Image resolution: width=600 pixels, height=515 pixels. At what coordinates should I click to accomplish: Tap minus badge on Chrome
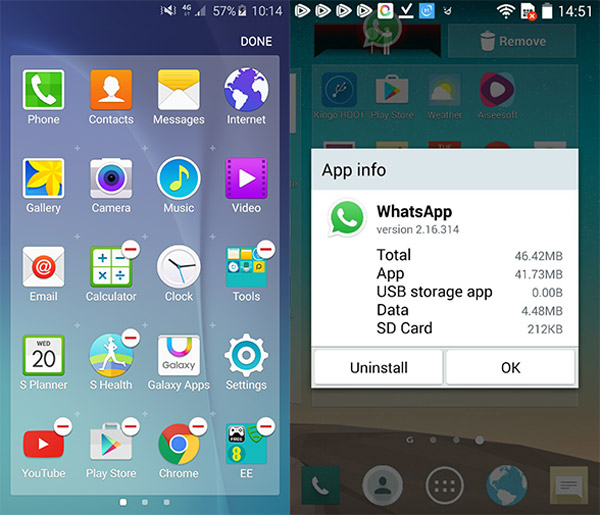click(198, 426)
